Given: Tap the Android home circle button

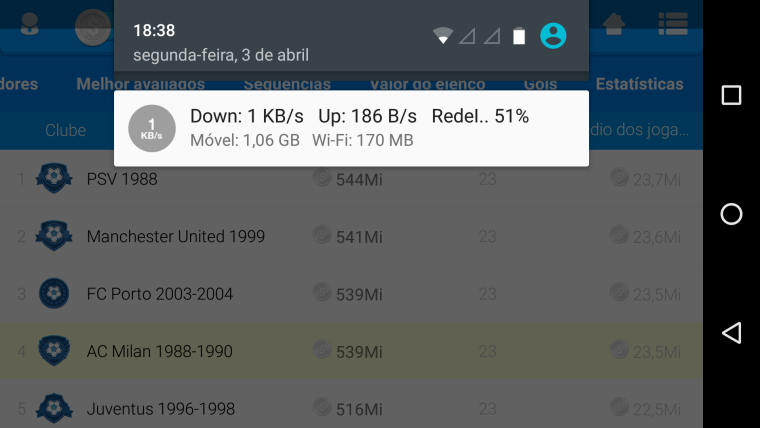Looking at the screenshot, I should 731,214.
